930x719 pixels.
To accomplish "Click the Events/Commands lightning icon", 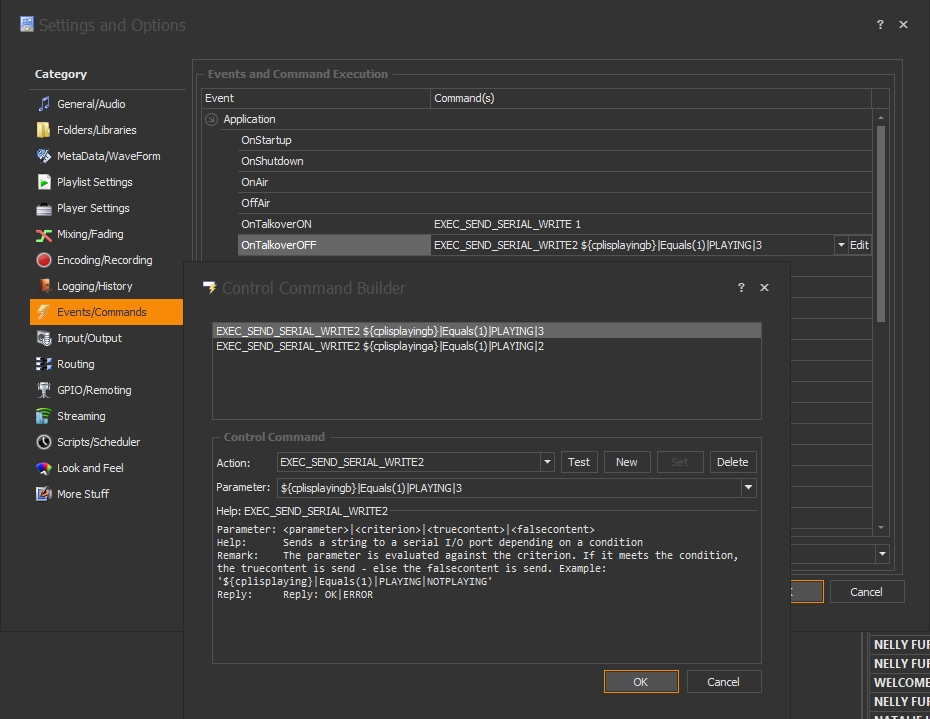I will click(44, 312).
